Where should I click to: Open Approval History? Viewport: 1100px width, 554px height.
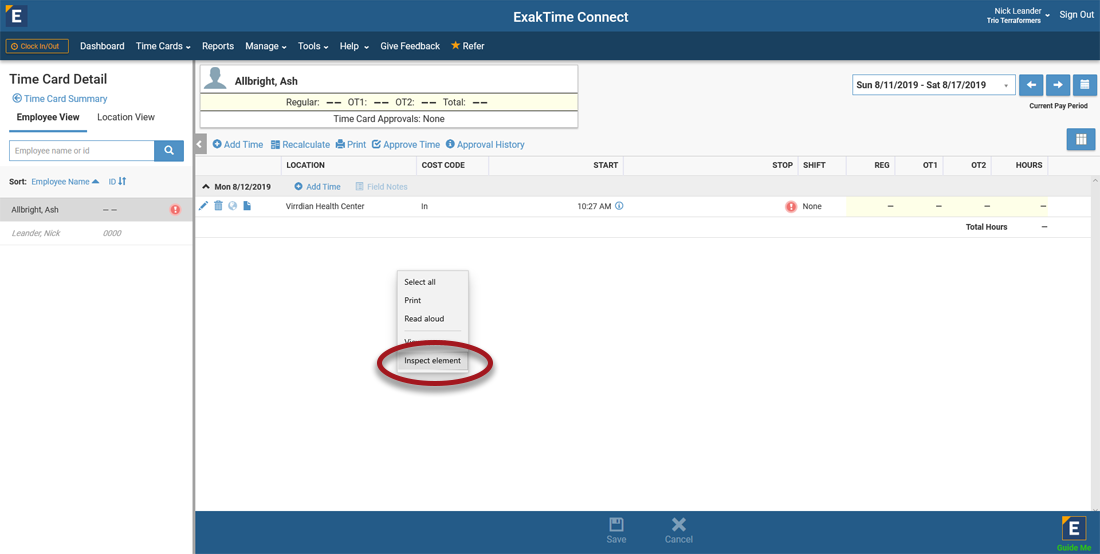point(485,144)
